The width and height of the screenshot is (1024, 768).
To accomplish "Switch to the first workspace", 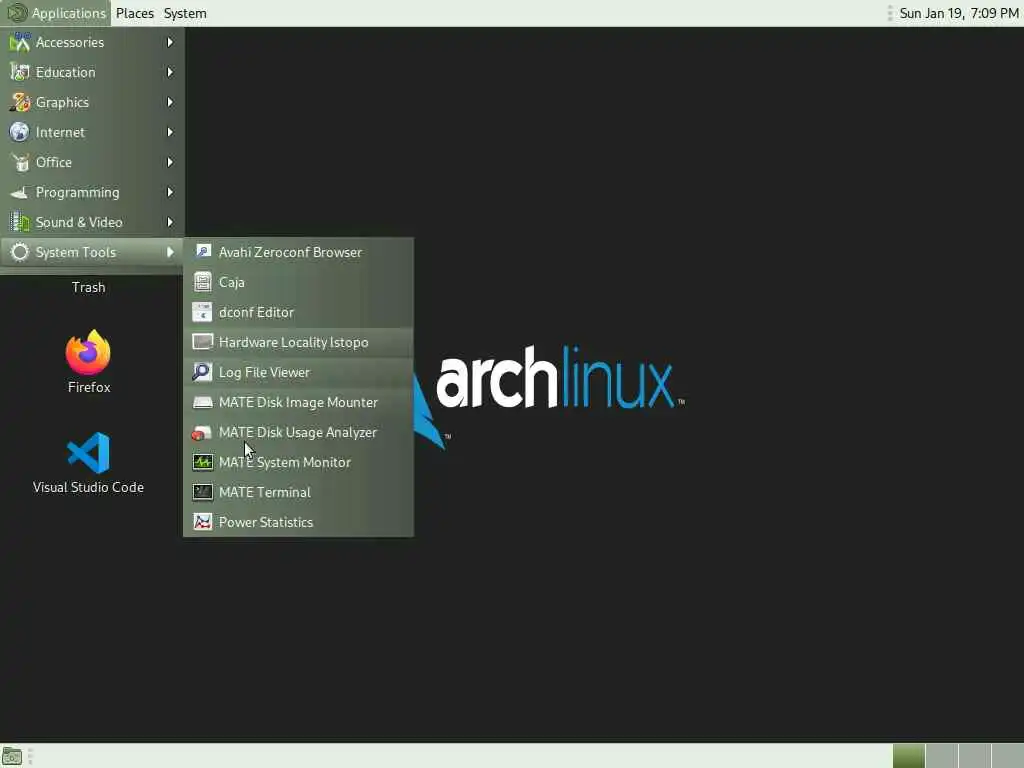I will [x=908, y=756].
